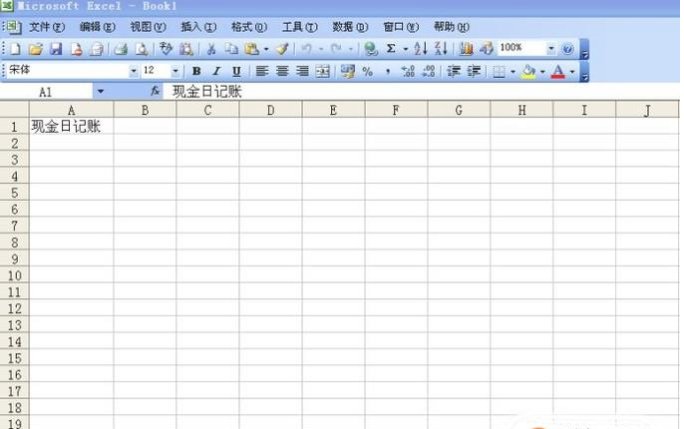Insert a hyperlink with globe icon
The height and width of the screenshot is (429, 684).
click(x=371, y=48)
